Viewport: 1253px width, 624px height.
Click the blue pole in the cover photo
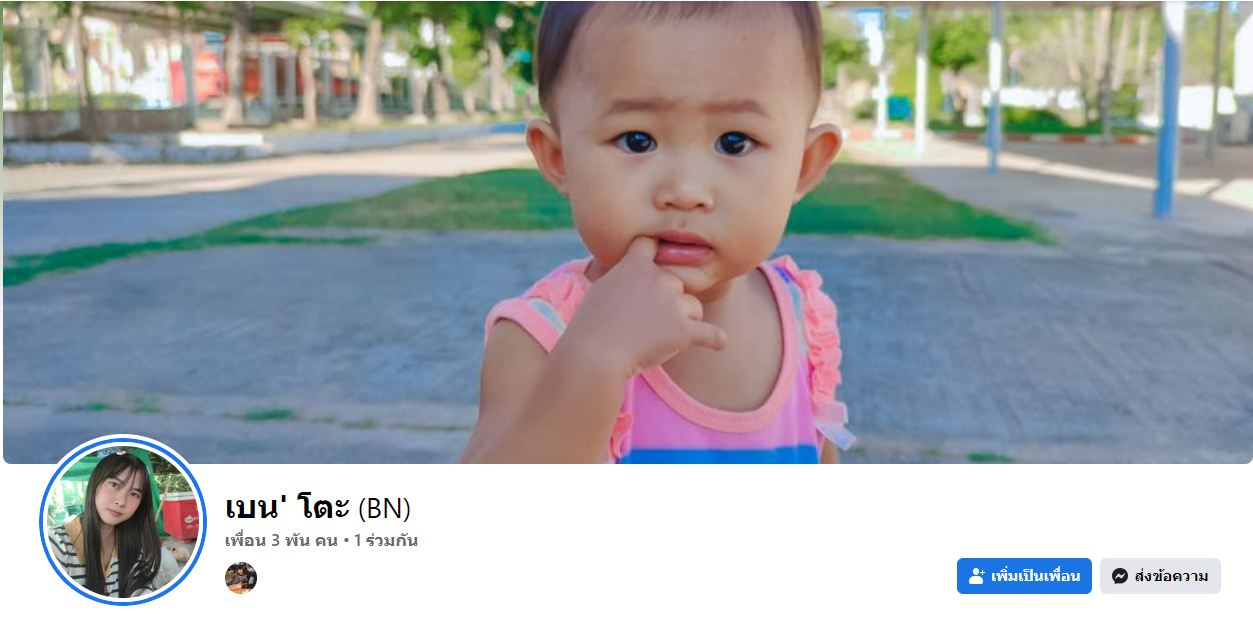click(x=1167, y=108)
